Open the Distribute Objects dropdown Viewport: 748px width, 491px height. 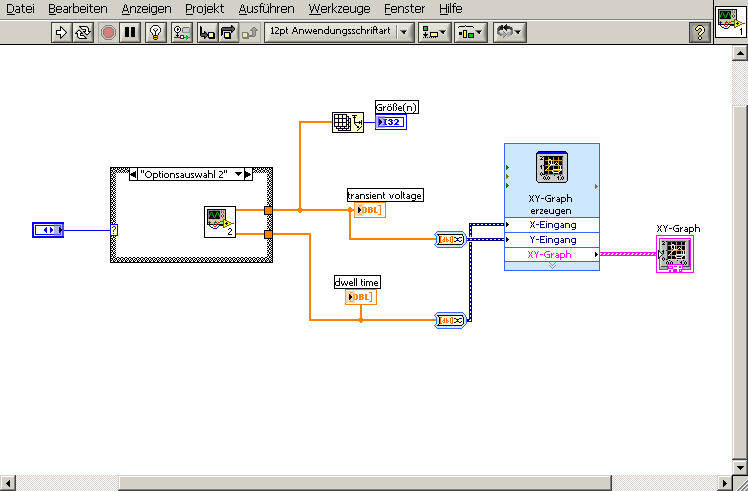(470, 32)
